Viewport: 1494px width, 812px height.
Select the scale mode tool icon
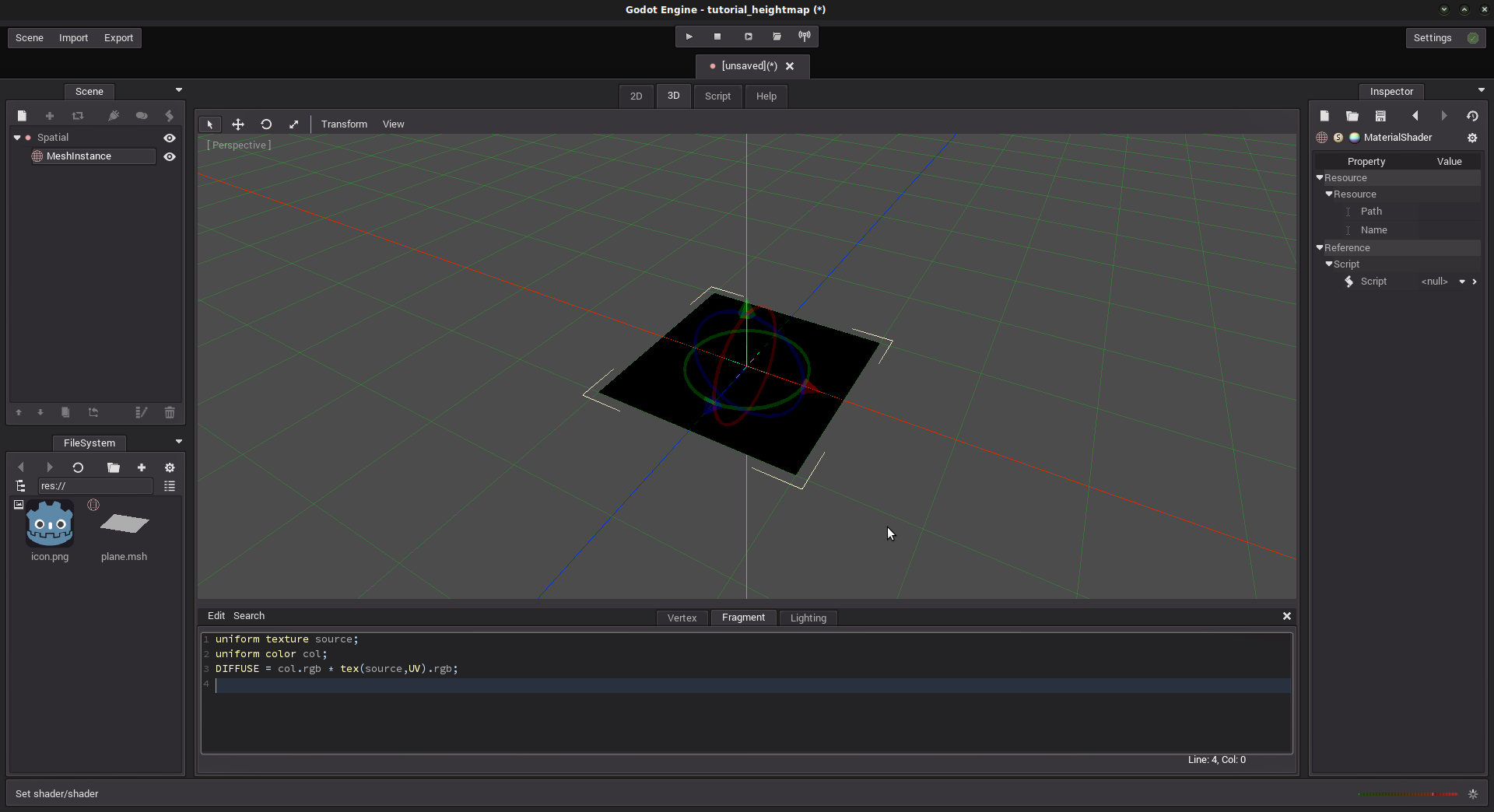pyautogui.click(x=294, y=124)
